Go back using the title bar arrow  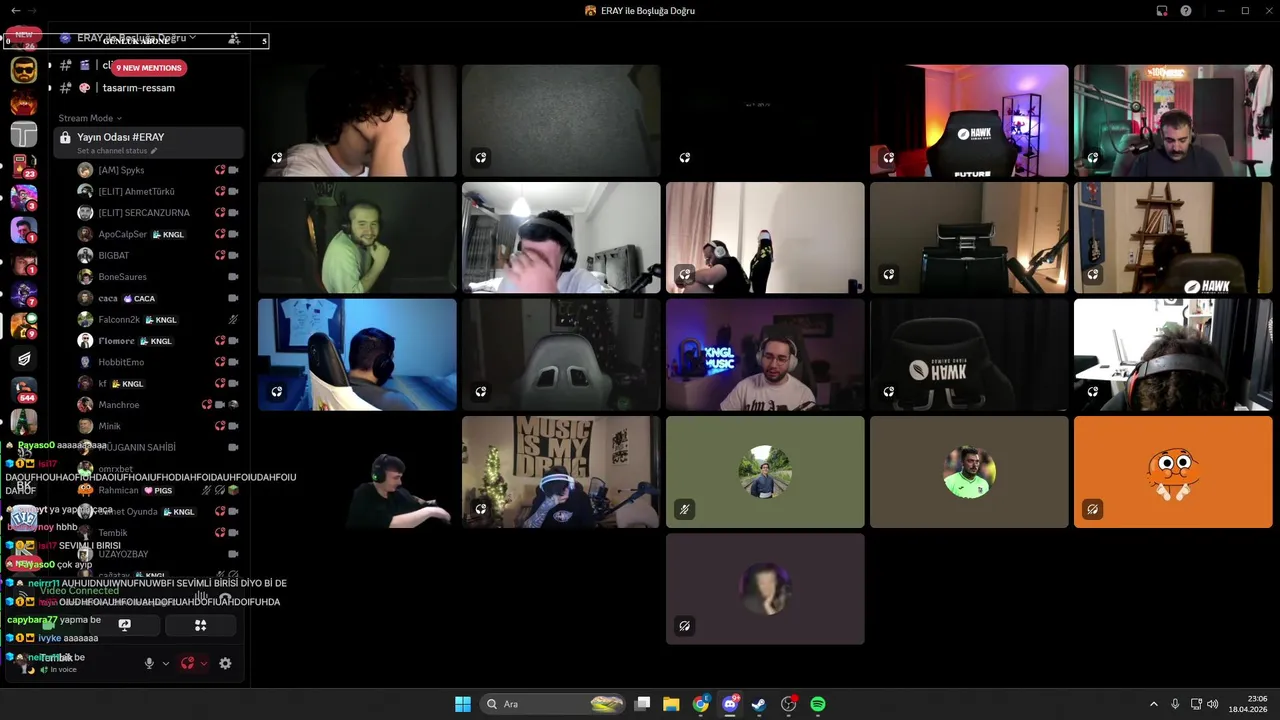tap(15, 11)
